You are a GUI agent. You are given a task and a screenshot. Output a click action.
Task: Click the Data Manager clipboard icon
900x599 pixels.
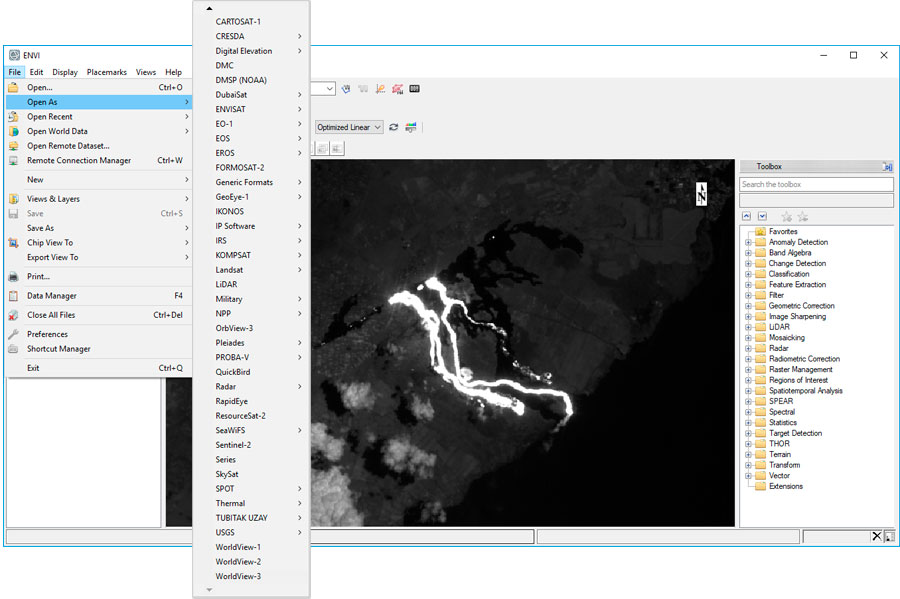click(x=13, y=296)
